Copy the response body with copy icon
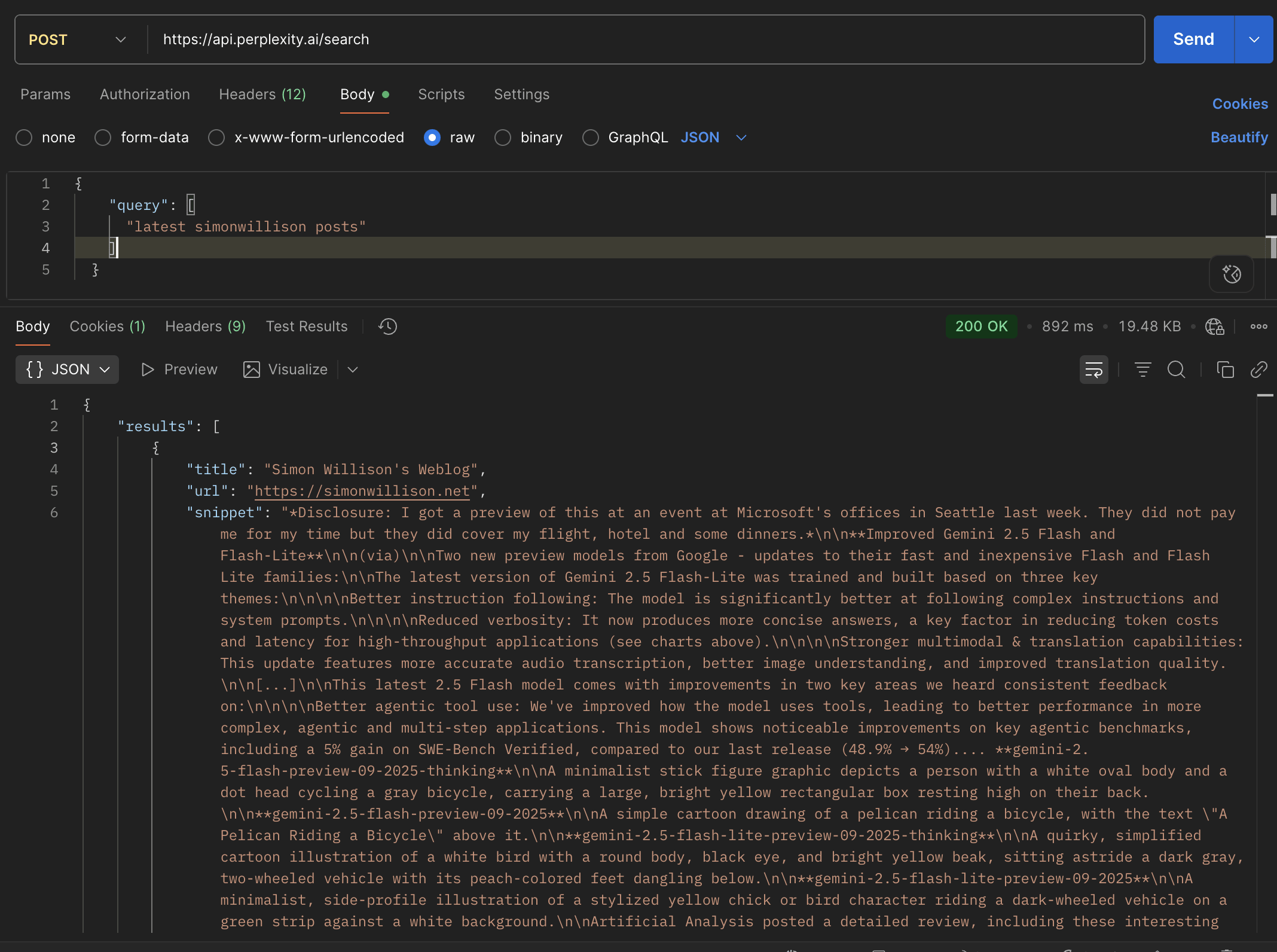 [1225, 370]
